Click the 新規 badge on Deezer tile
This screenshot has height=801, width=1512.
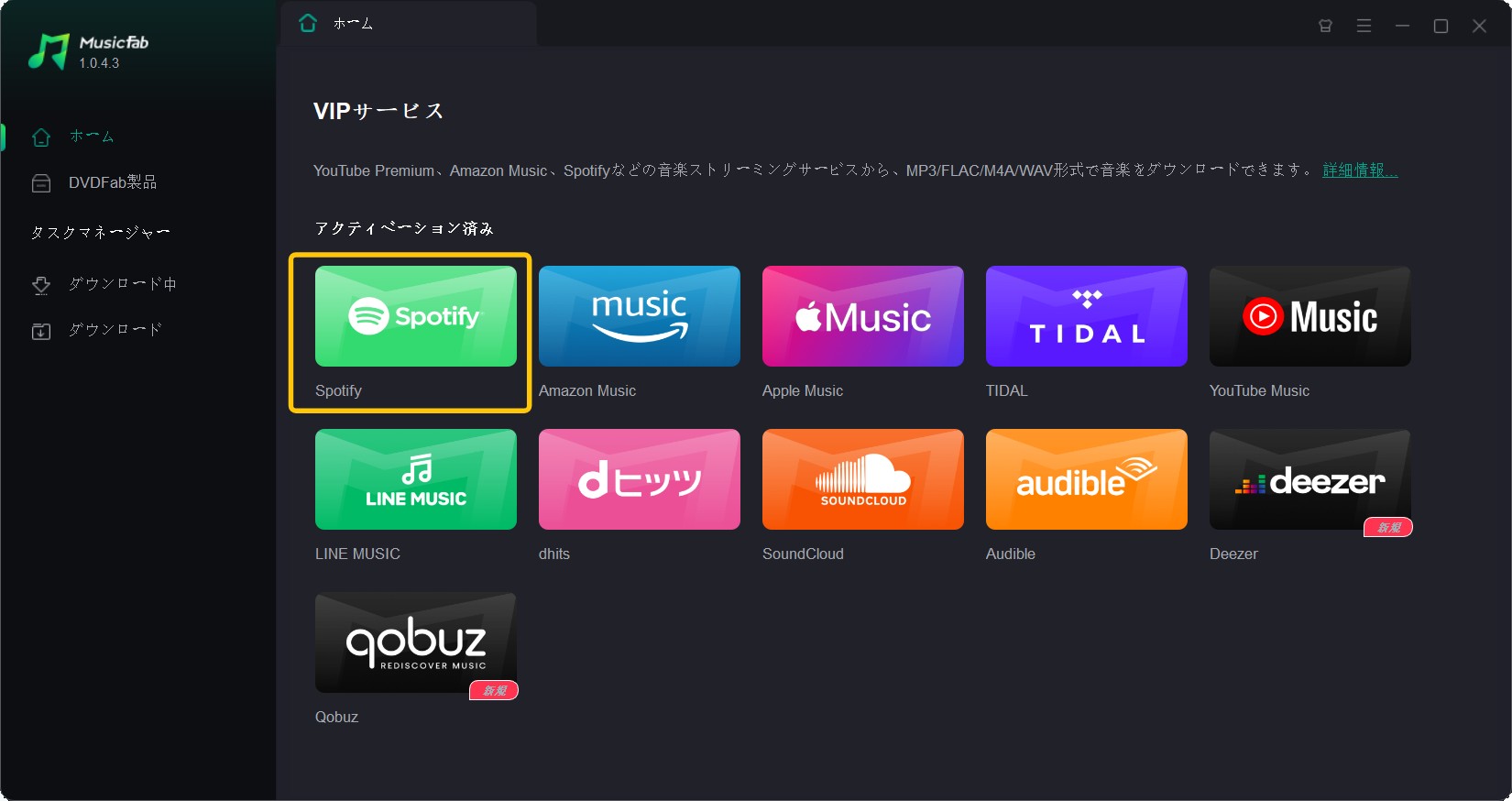click(x=1388, y=527)
